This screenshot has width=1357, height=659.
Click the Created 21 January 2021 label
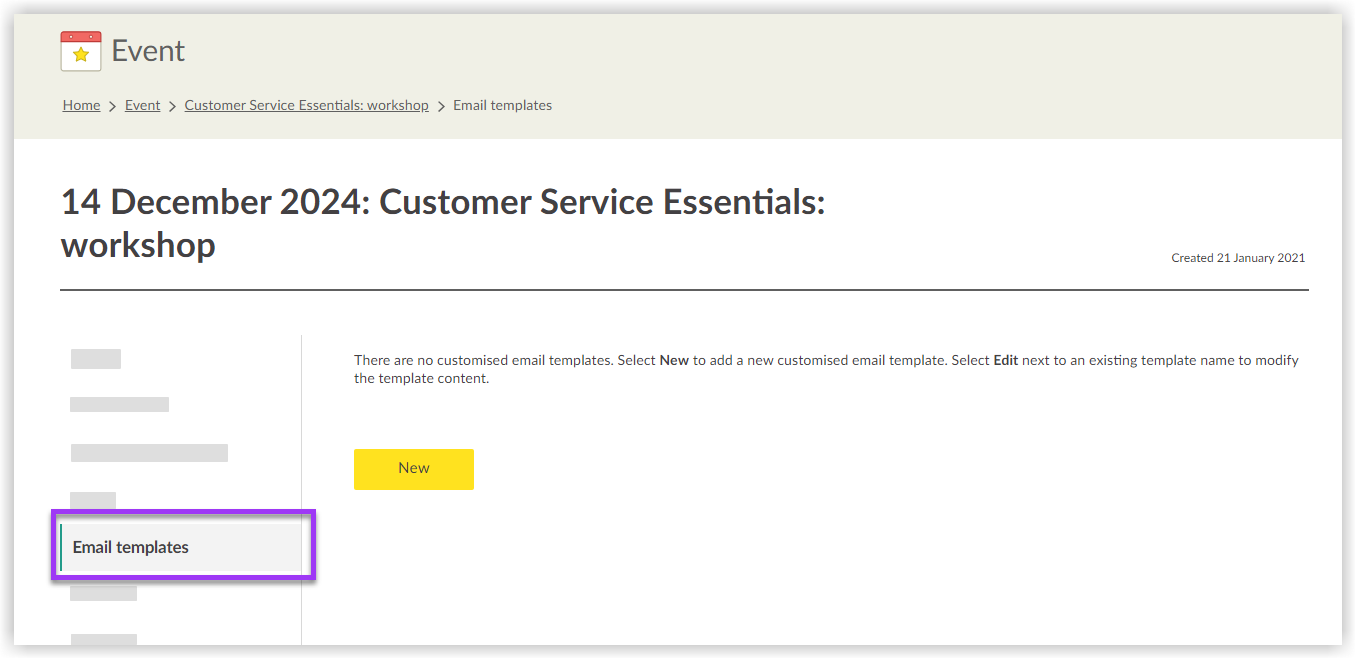point(1237,258)
